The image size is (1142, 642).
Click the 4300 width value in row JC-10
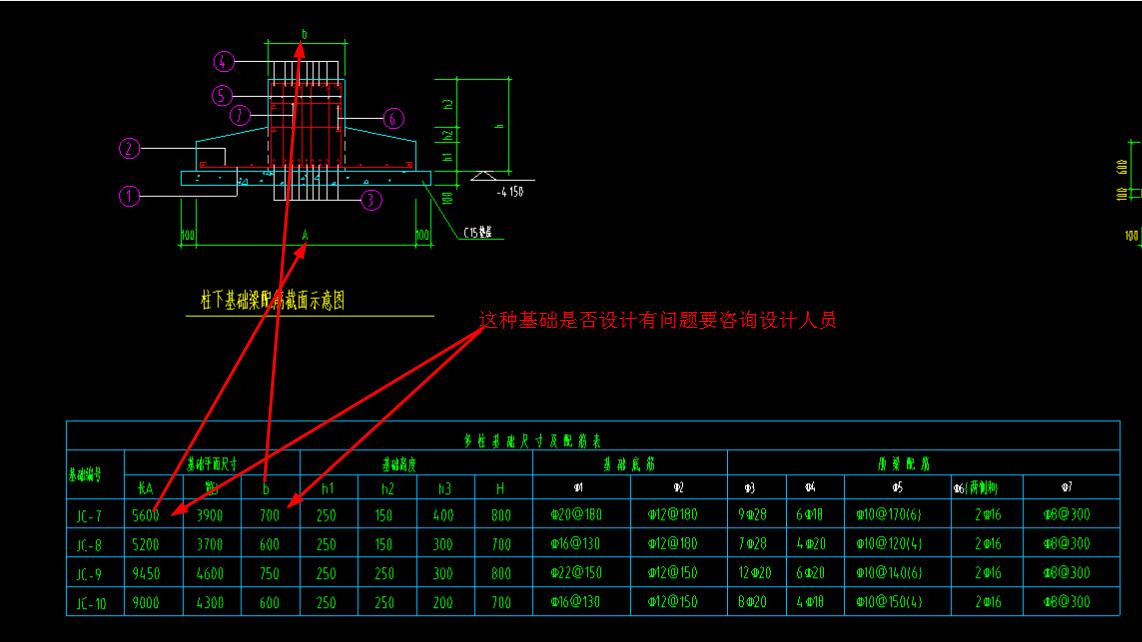tap(210, 603)
